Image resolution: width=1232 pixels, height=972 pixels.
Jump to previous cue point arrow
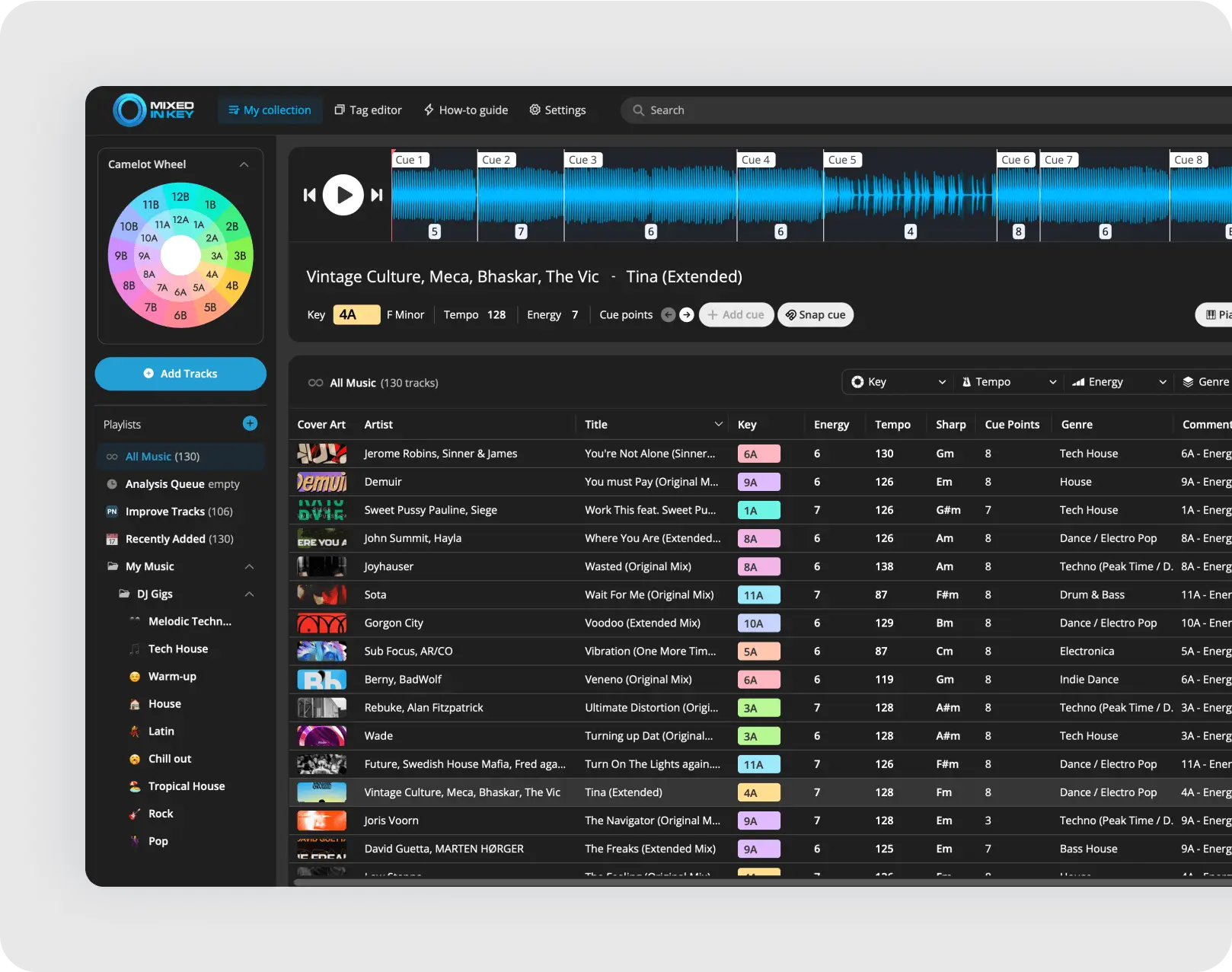click(x=668, y=315)
